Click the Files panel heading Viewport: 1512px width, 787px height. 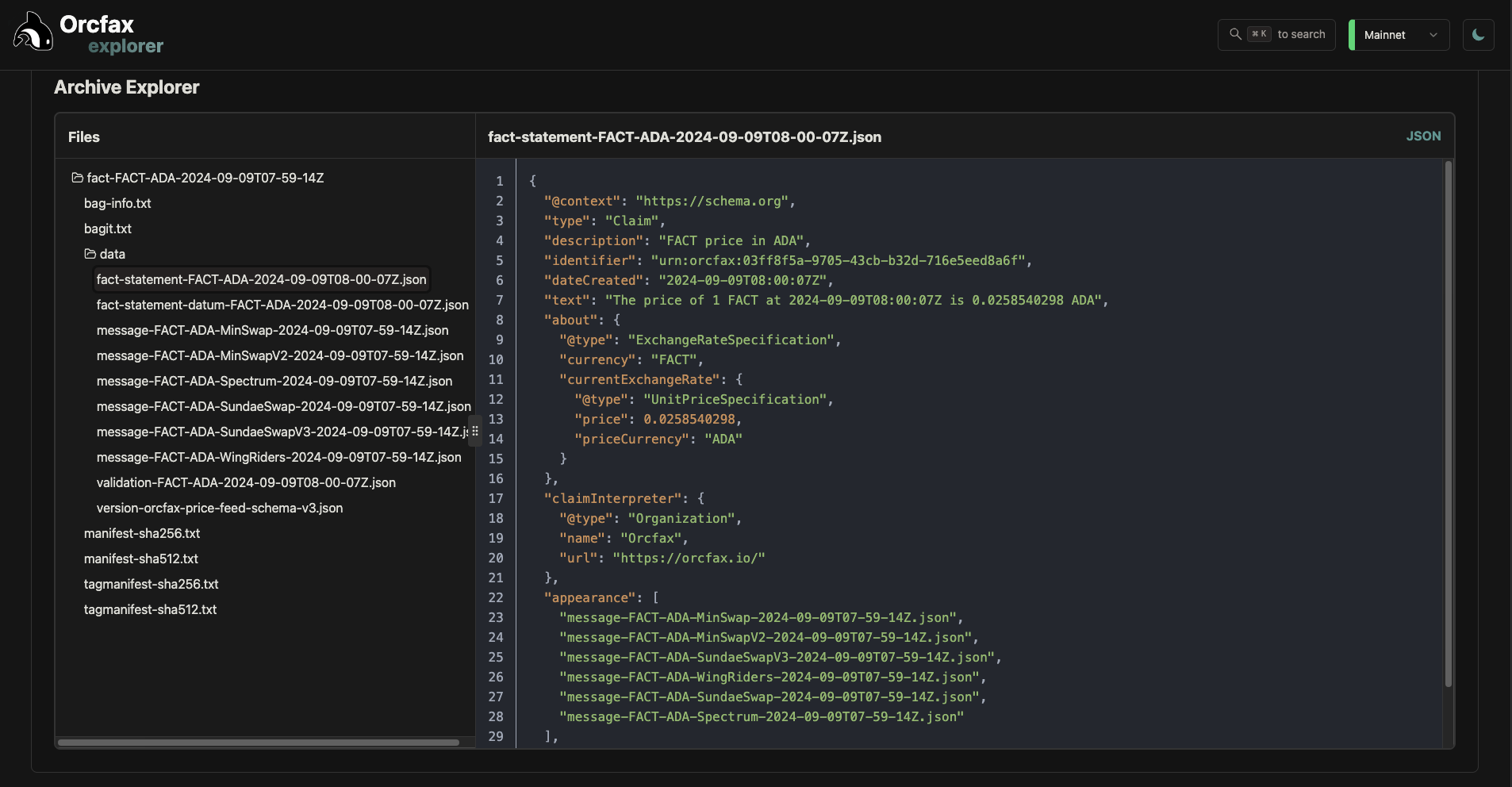84,136
